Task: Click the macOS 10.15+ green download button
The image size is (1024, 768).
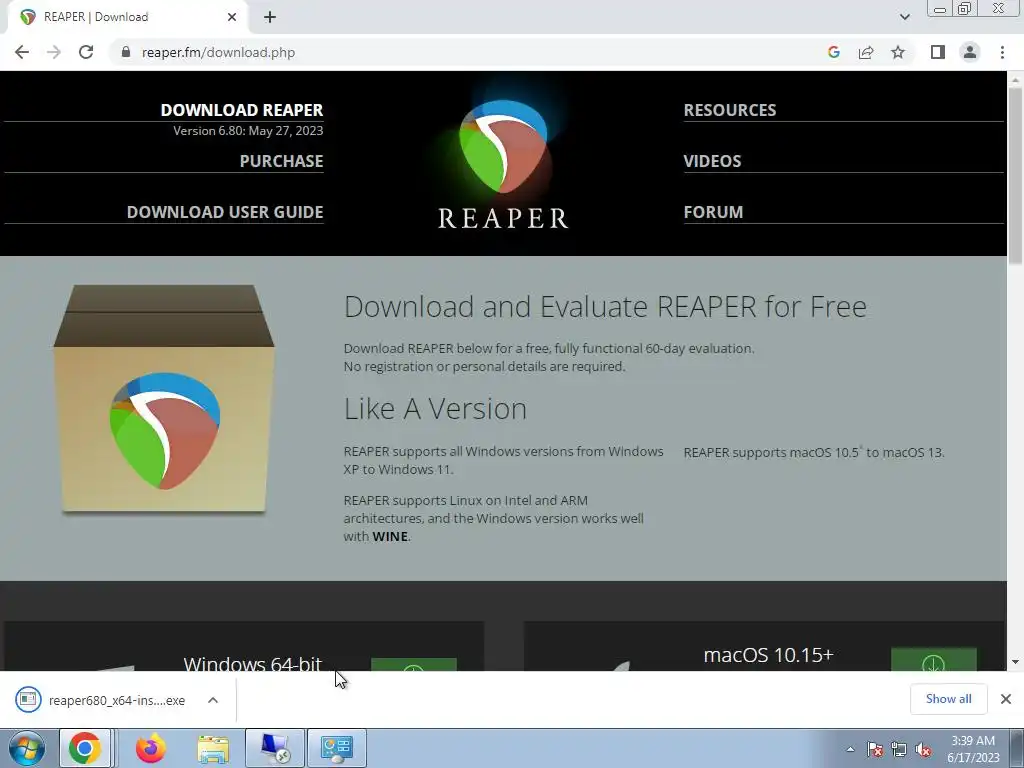Action: pos(933,659)
